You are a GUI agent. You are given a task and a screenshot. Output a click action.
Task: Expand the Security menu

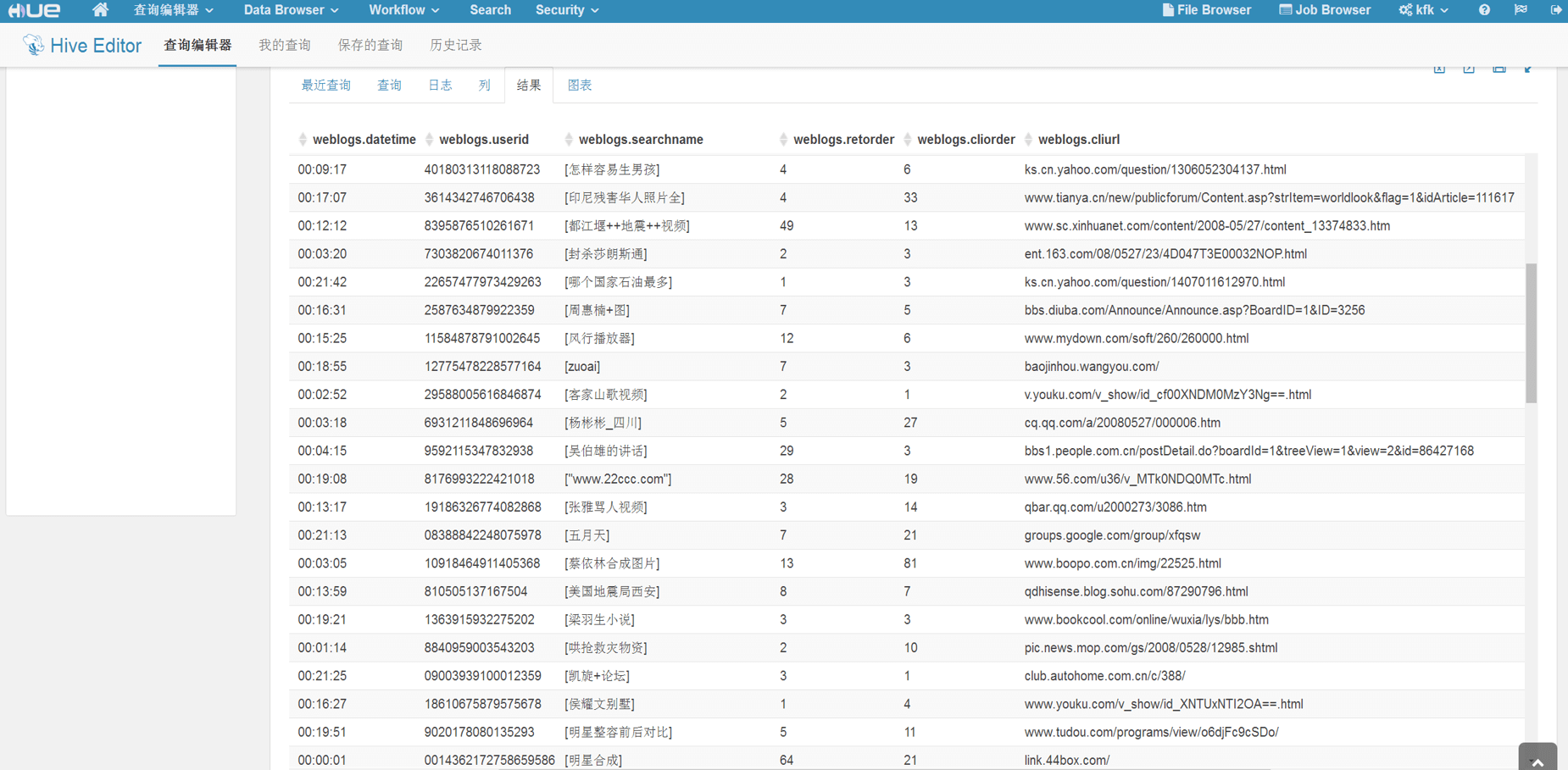coord(566,10)
